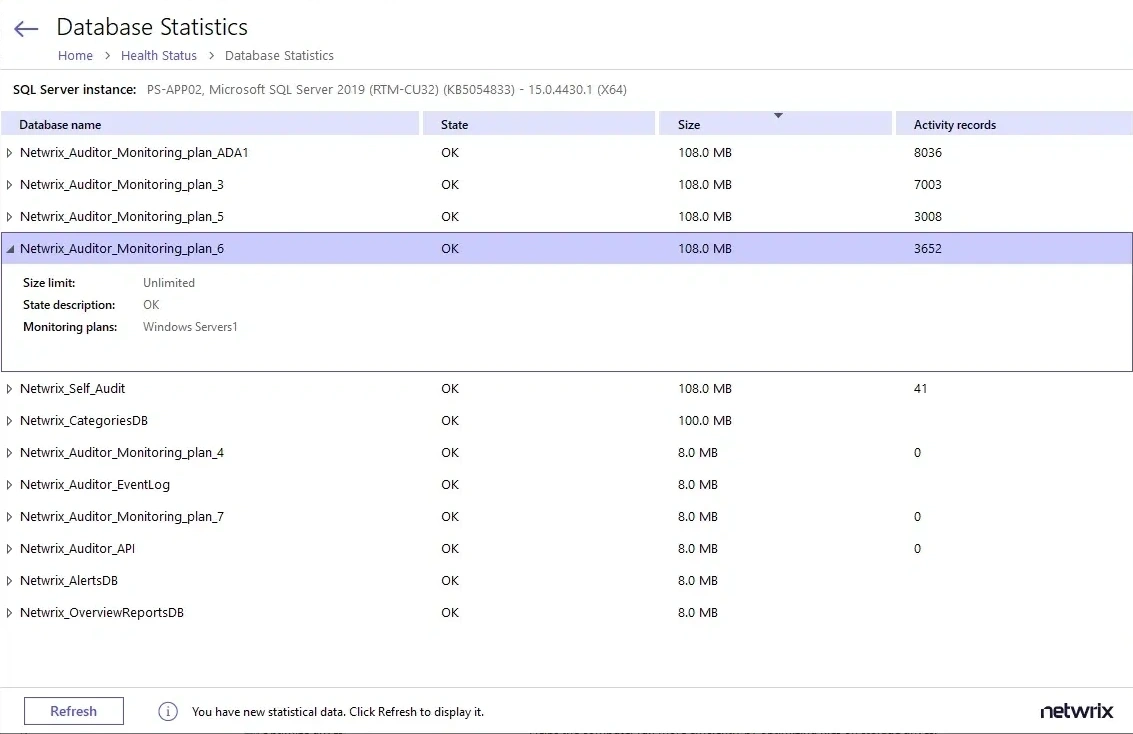Expand the Netwrix_OverviewReportsDB row

8,612
